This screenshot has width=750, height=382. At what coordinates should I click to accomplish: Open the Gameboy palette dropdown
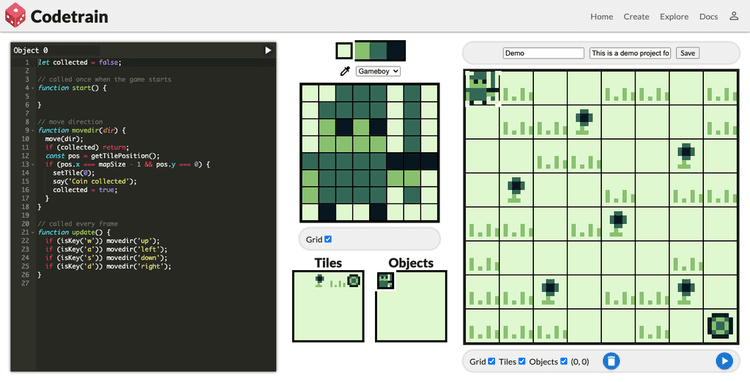click(x=378, y=71)
